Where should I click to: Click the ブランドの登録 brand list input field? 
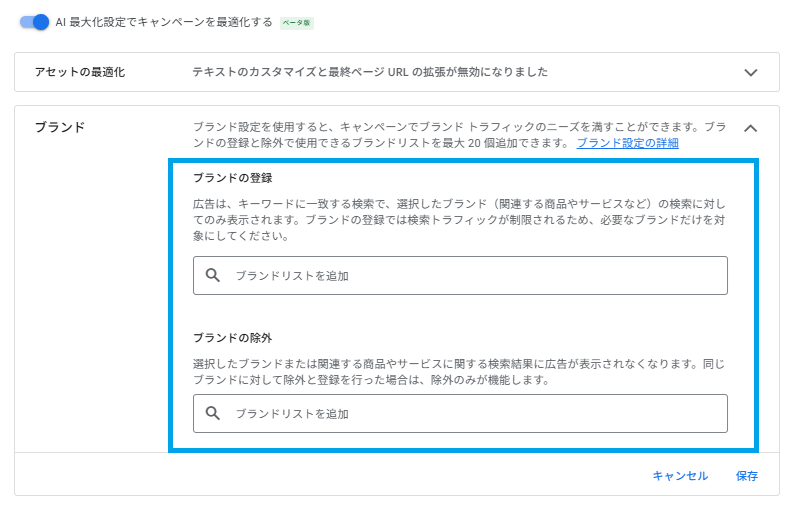pyautogui.click(x=460, y=276)
